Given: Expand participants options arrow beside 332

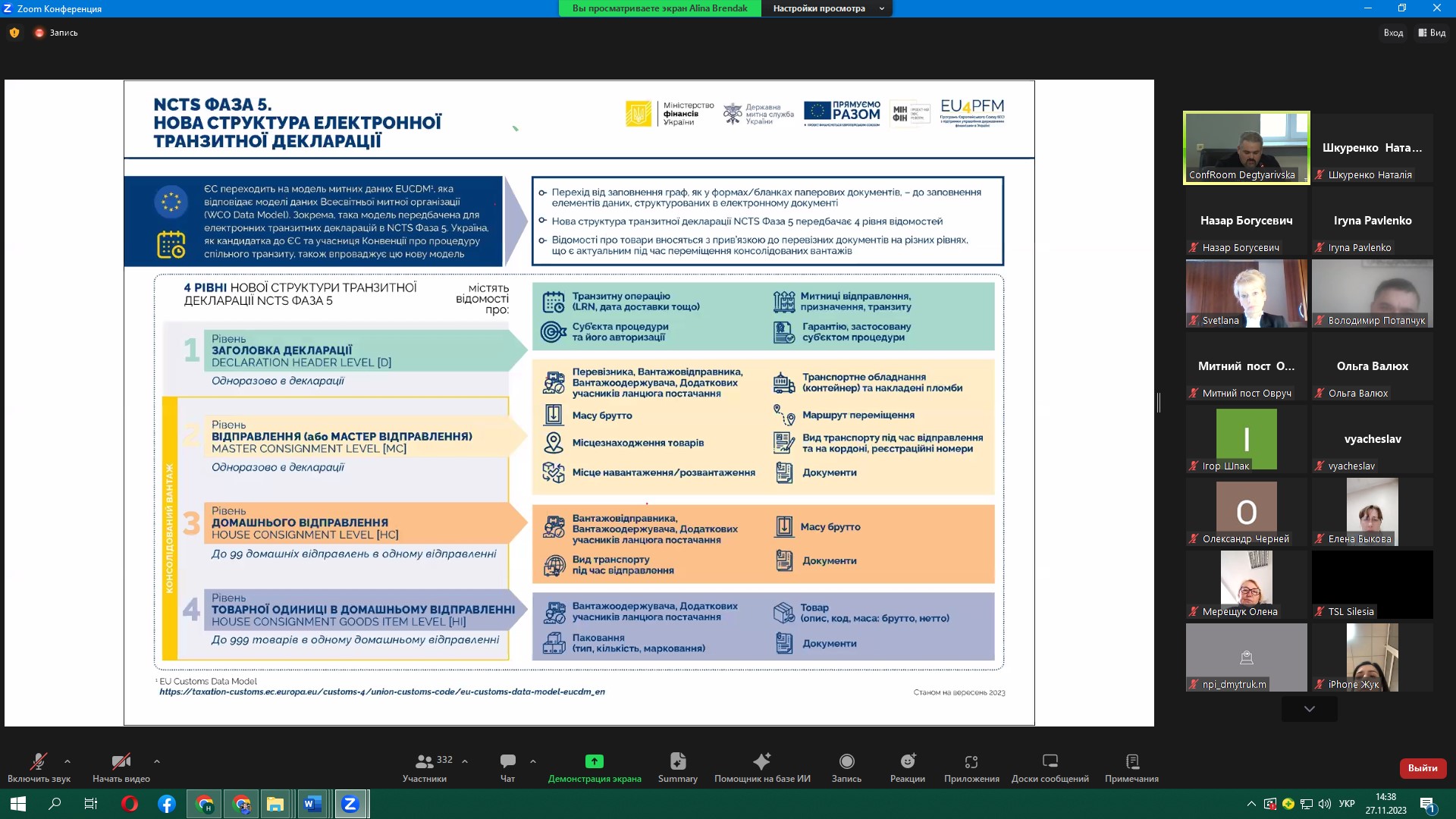Looking at the screenshot, I should click(x=465, y=761).
